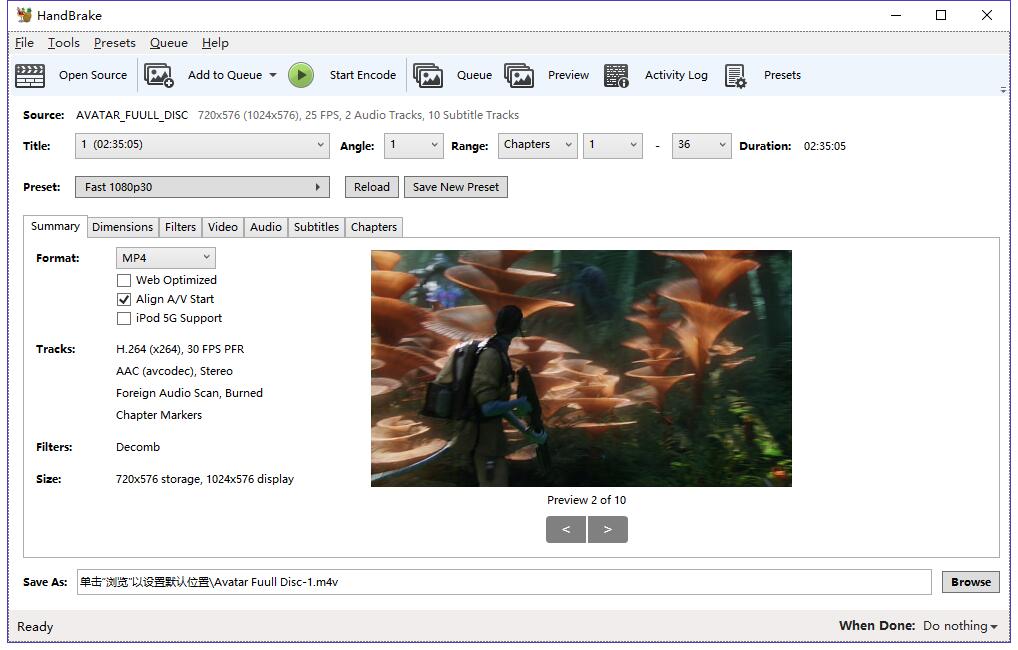Open the Queue images icon
The image size is (1018, 650).
pos(428,75)
